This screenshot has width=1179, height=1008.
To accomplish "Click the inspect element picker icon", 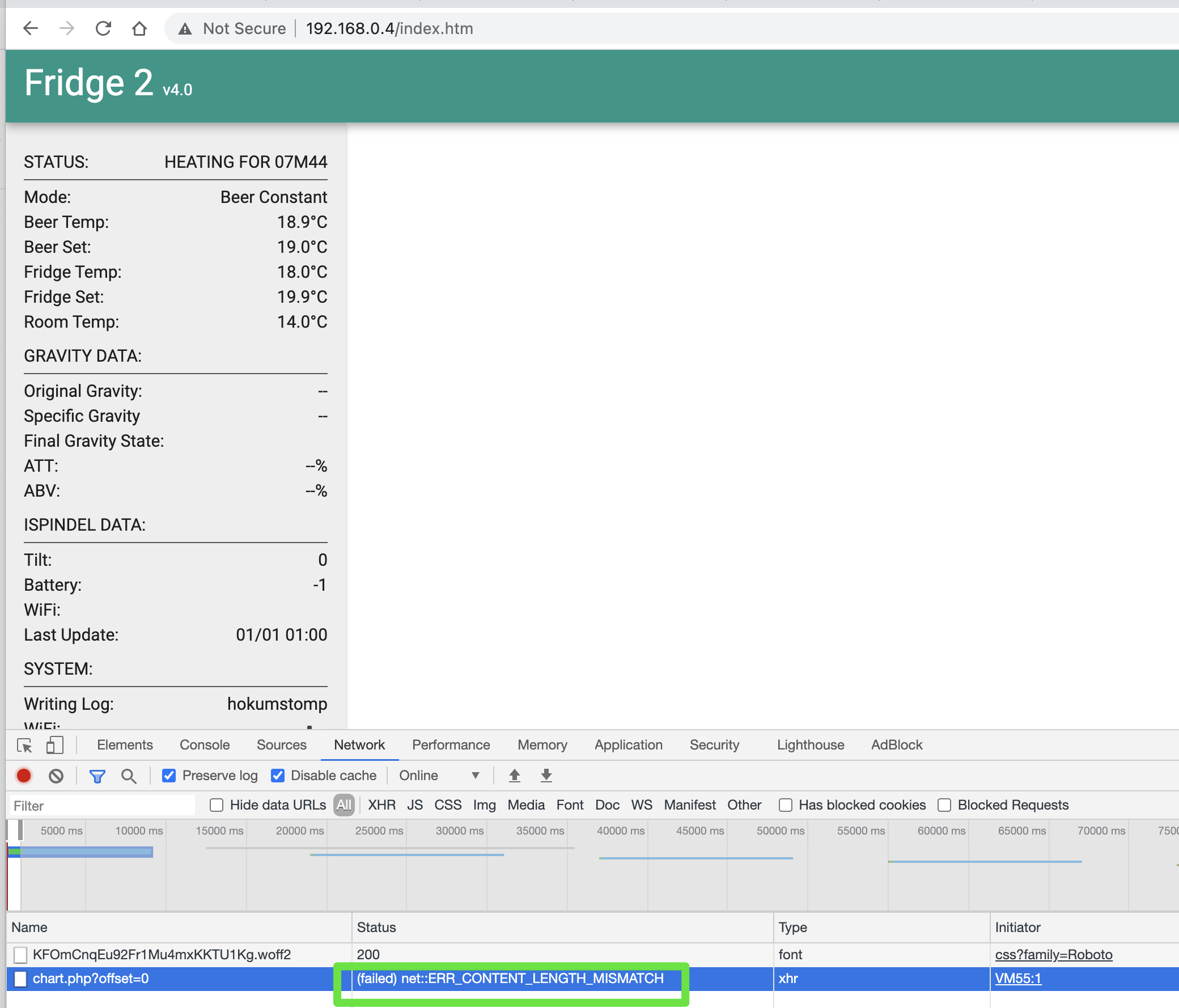I will point(24,745).
